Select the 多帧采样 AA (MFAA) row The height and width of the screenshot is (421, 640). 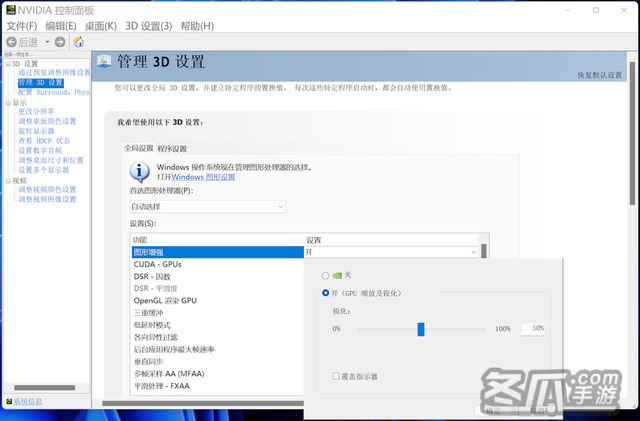(218, 374)
